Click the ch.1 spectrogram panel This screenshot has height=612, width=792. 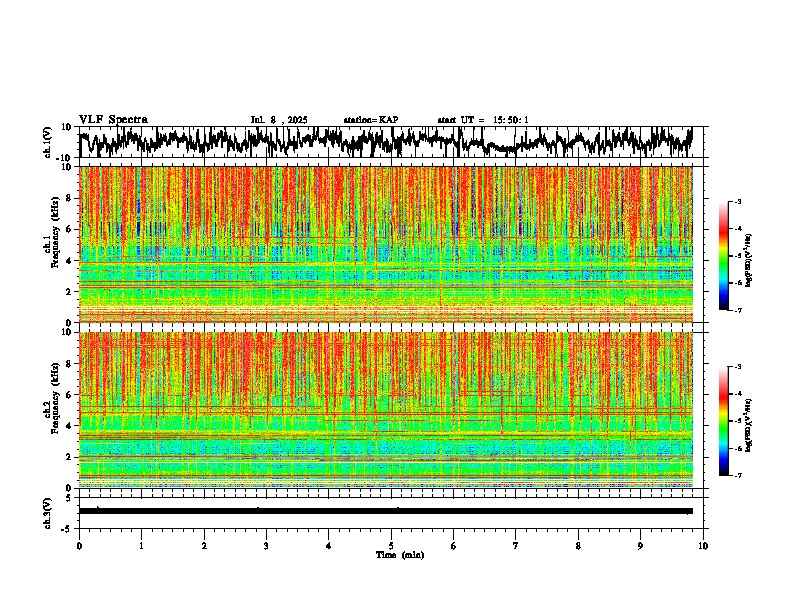click(386, 244)
